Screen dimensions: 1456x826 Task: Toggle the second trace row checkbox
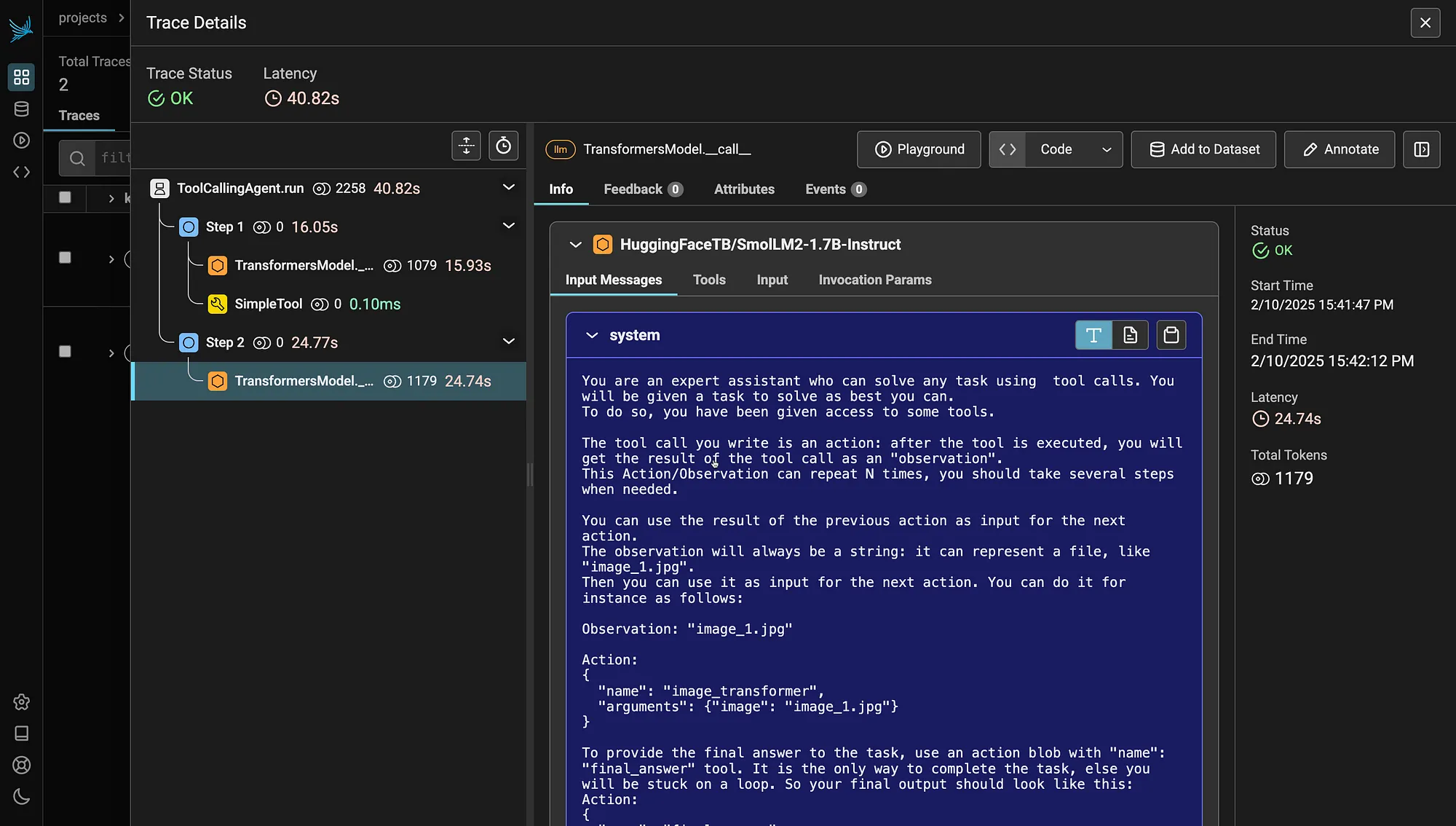(x=65, y=258)
